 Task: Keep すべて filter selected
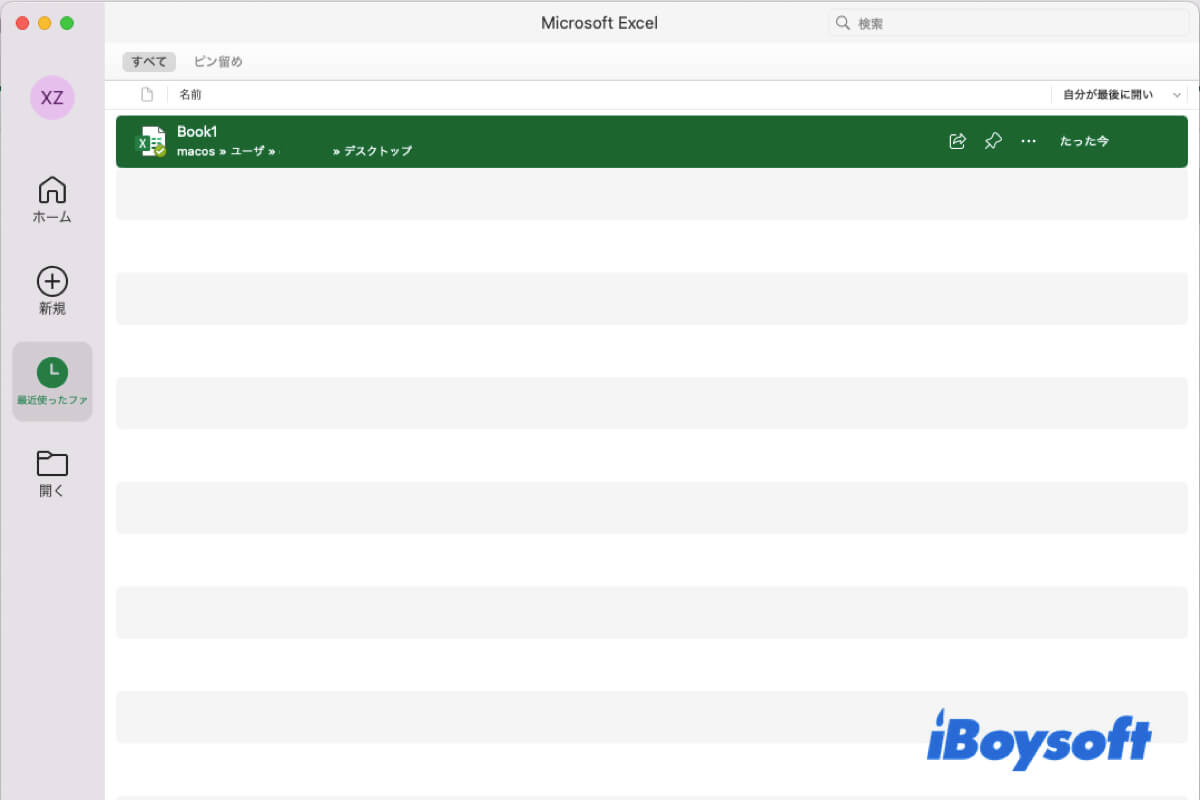[x=148, y=61]
